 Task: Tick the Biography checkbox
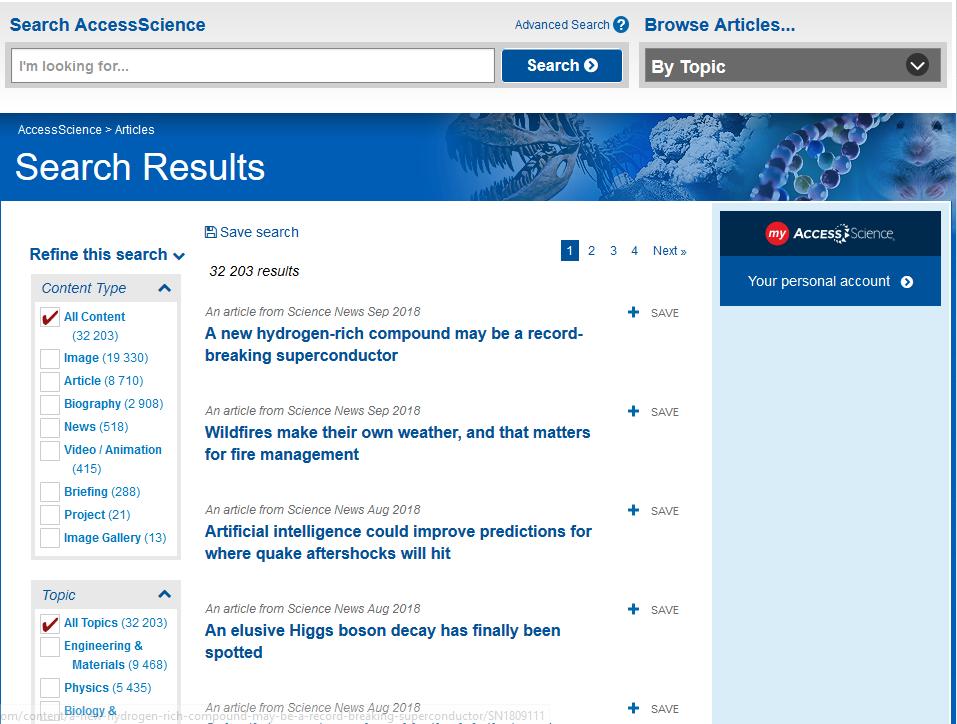click(50, 404)
